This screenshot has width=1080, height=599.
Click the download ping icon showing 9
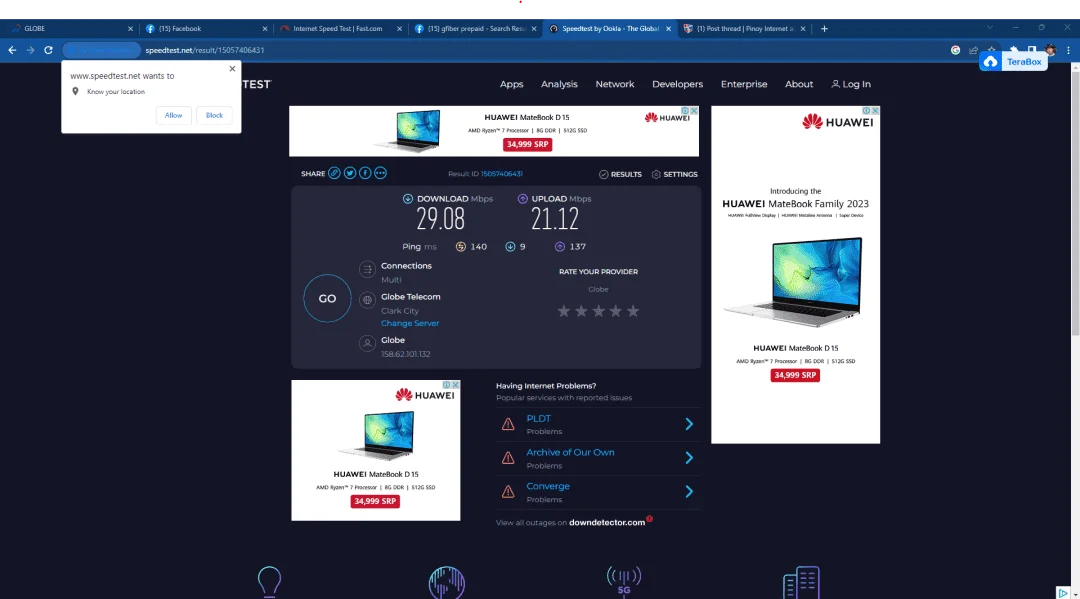[x=510, y=246]
